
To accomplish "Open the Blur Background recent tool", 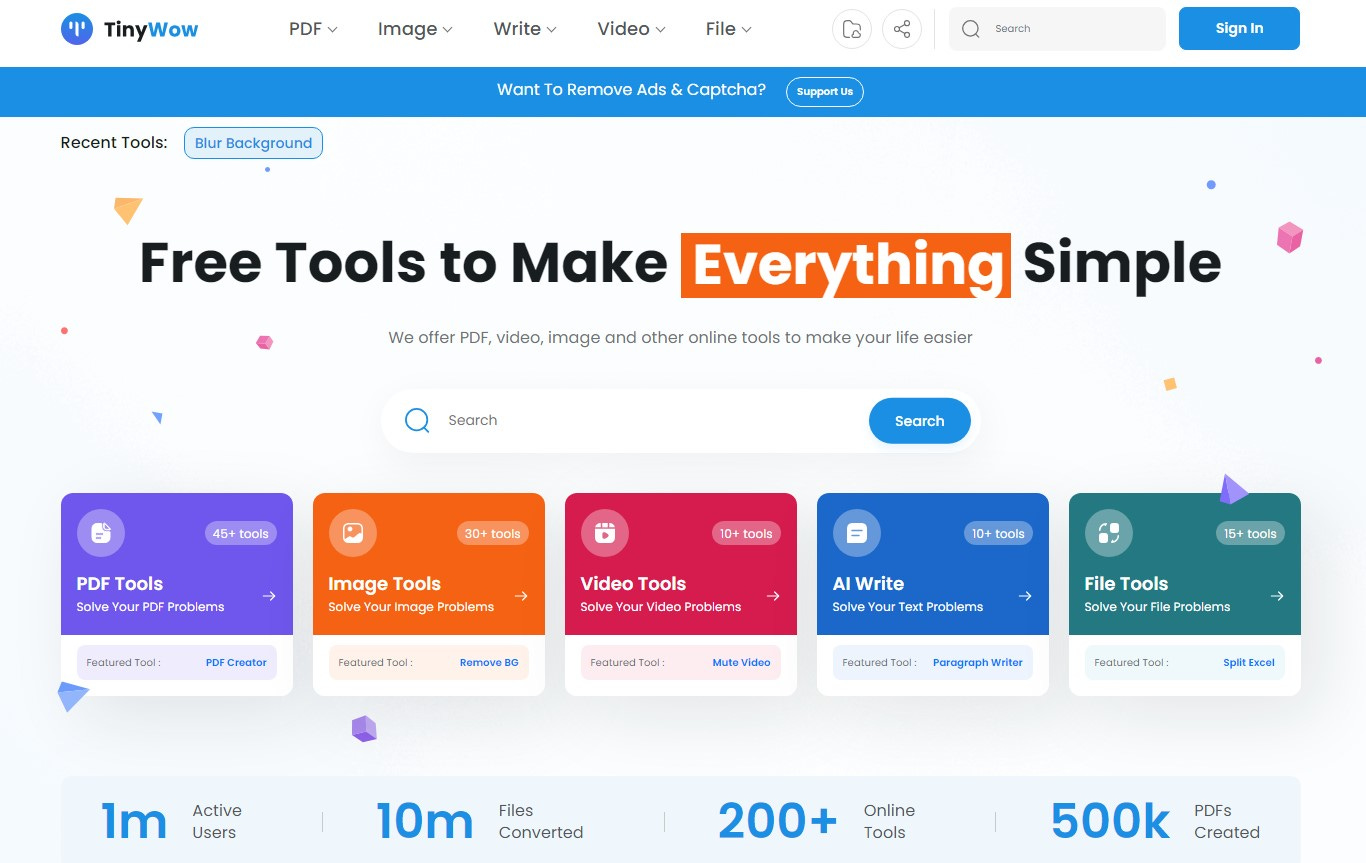I will coord(253,143).
